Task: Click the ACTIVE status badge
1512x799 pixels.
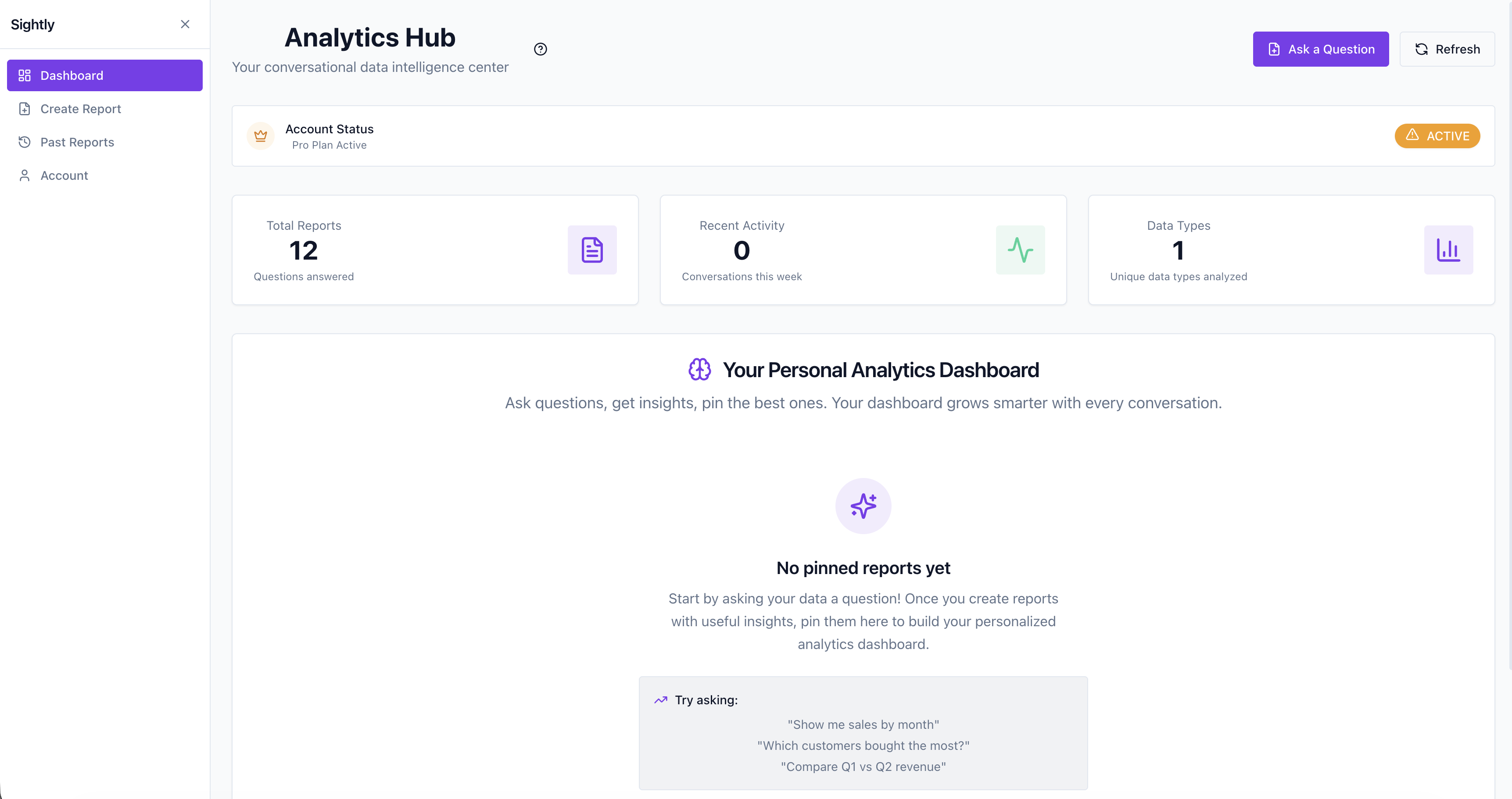Action: coord(1437,136)
